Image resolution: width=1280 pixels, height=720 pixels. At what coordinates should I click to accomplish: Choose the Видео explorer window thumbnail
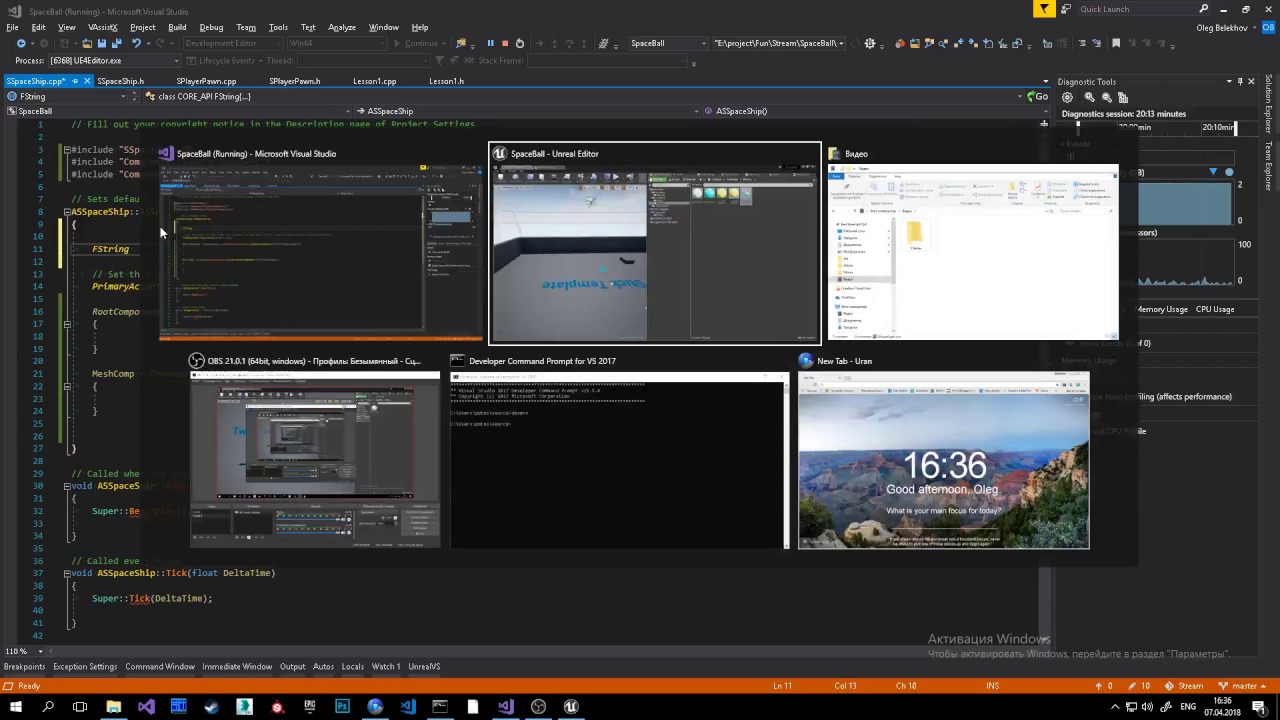(973, 243)
